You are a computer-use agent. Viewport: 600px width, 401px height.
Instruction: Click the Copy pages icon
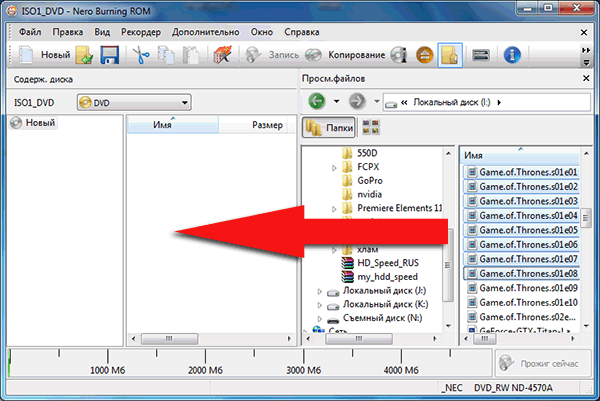point(166,55)
